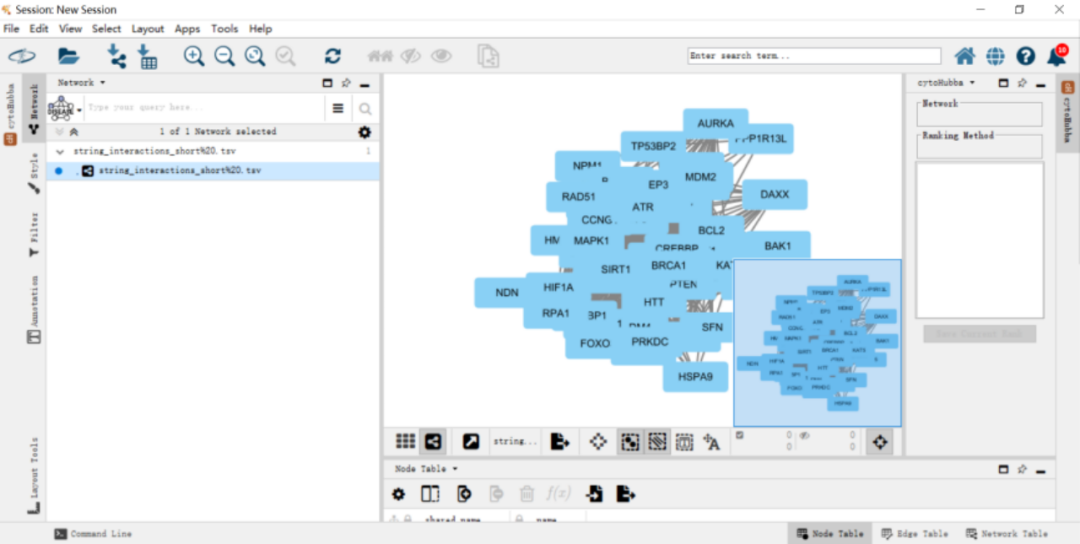Detach the network view window icon
Screen dimensions: 1080x544
(471, 441)
